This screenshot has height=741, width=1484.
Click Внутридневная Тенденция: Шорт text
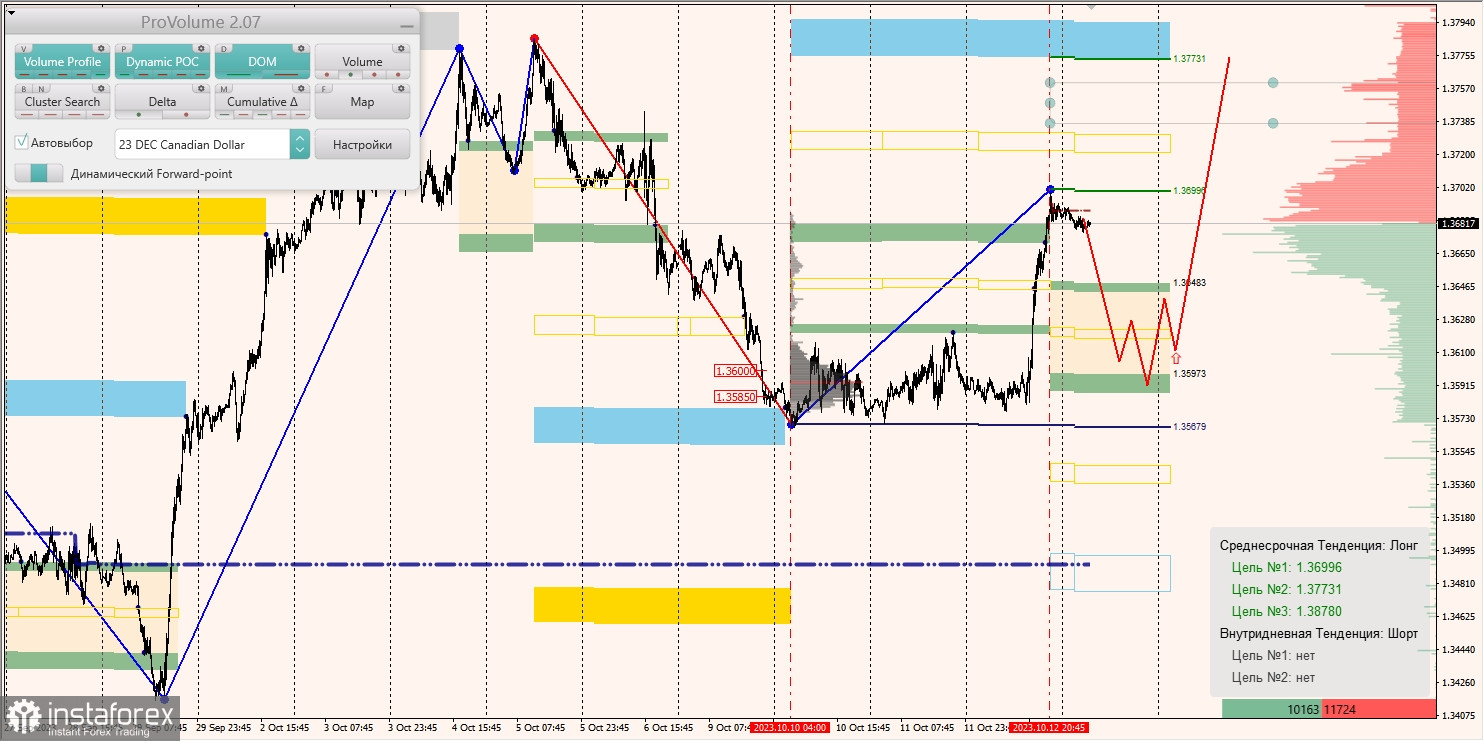tap(1319, 633)
